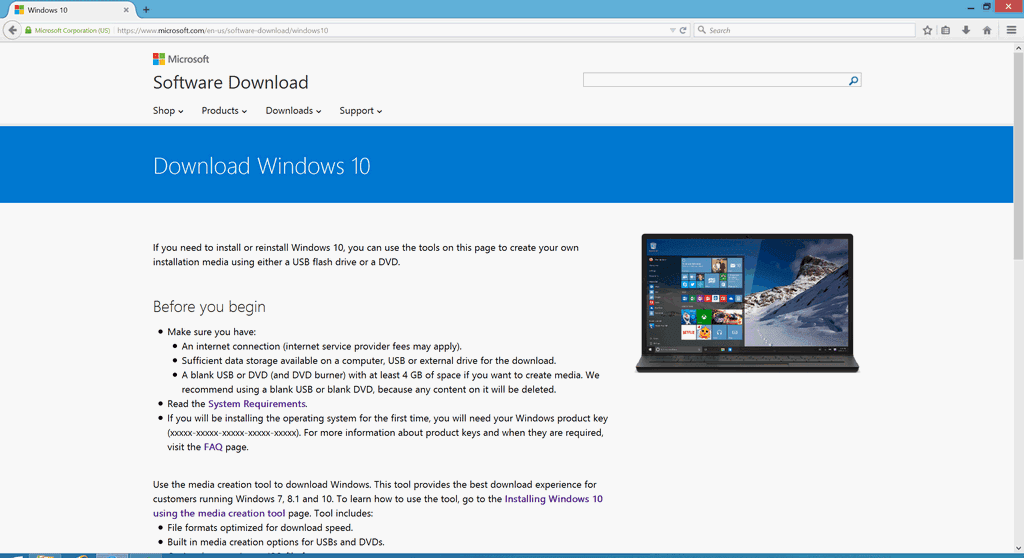Click the magnifier in Microsoft site search
Image resolution: width=1024 pixels, height=558 pixels.
pyautogui.click(x=853, y=80)
